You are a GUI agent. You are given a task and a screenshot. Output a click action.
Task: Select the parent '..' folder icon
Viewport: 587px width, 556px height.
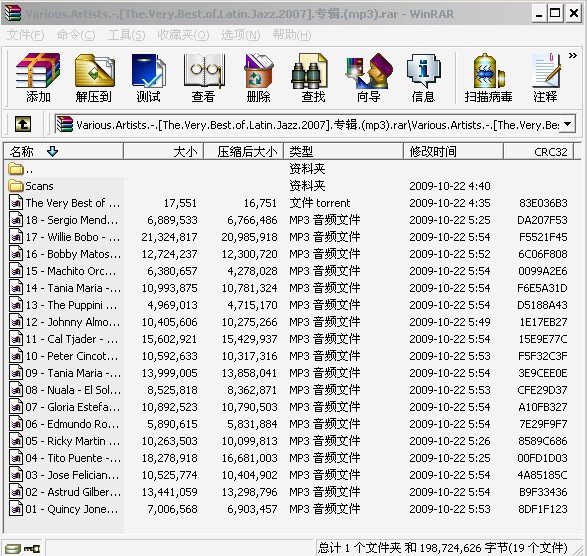click(x=16, y=169)
